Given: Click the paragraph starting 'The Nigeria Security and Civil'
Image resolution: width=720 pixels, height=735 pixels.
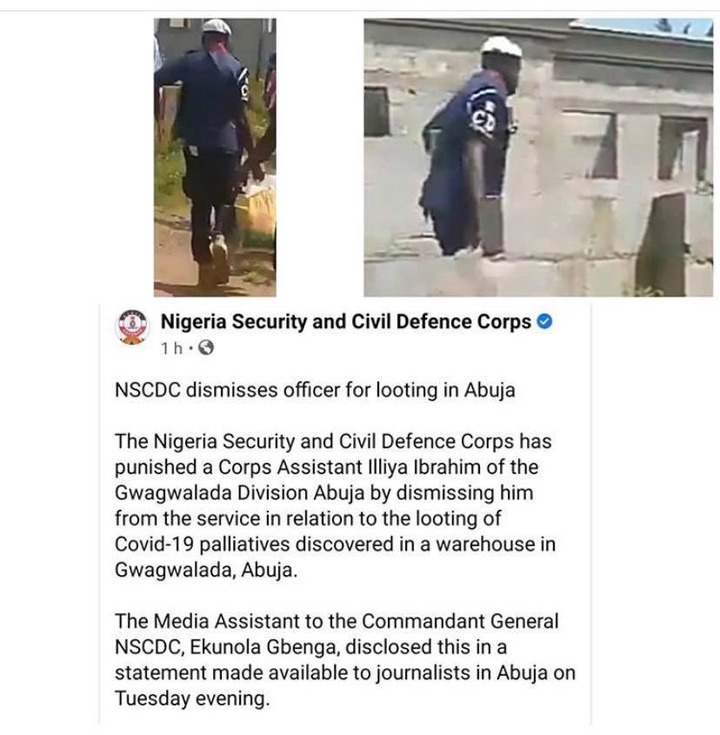Looking at the screenshot, I should tap(335, 506).
